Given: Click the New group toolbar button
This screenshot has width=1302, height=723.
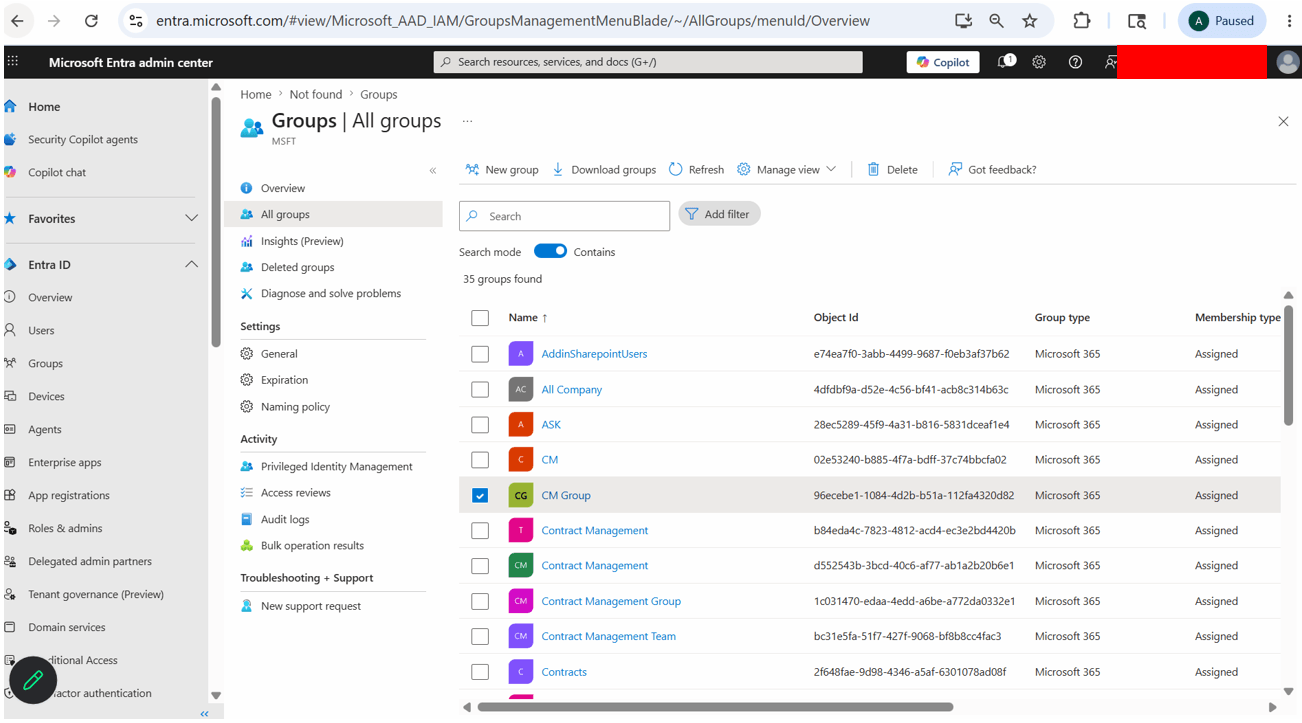Looking at the screenshot, I should pos(501,170).
